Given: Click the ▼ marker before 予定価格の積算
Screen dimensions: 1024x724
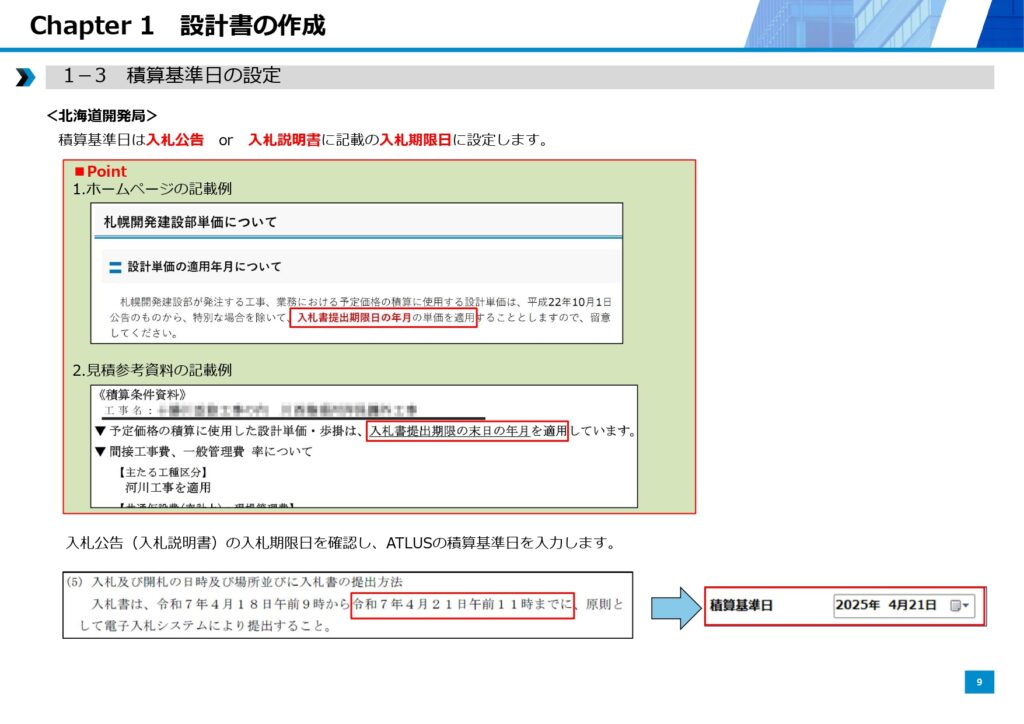Looking at the screenshot, I should click(100, 431).
